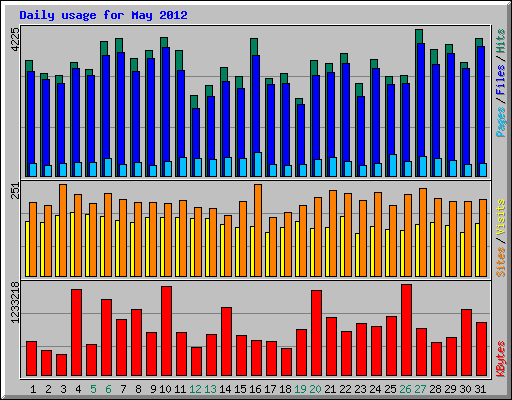Click day label 4 on the axis

pos(78,389)
